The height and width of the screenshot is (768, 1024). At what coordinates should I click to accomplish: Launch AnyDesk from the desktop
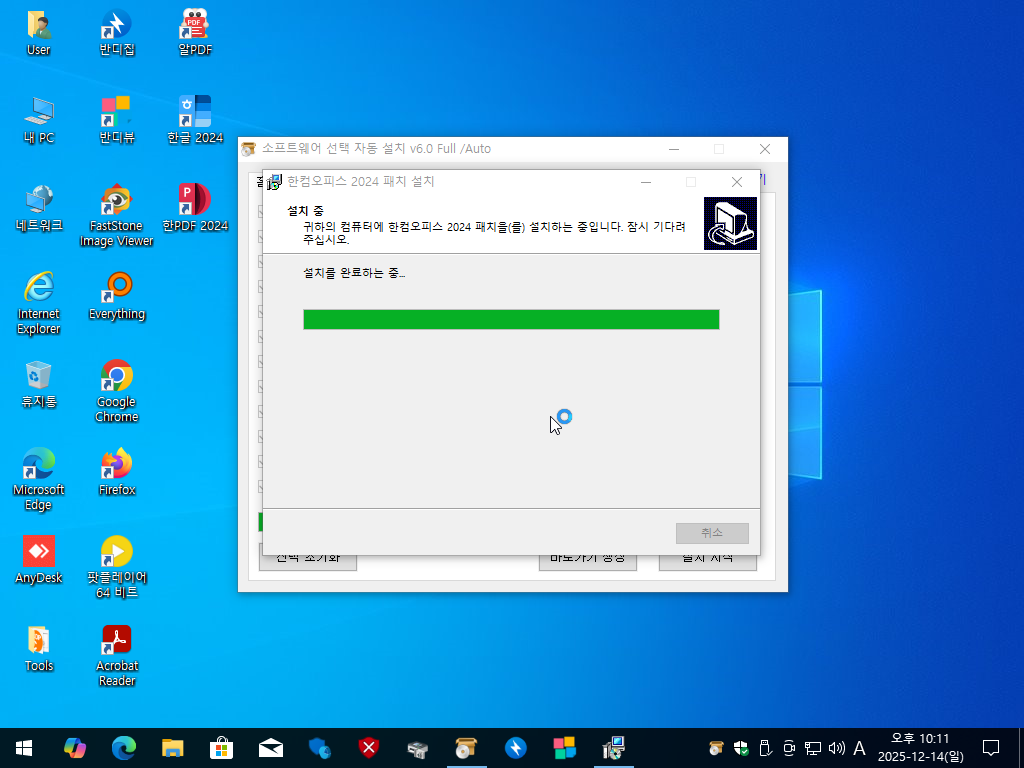point(39,560)
